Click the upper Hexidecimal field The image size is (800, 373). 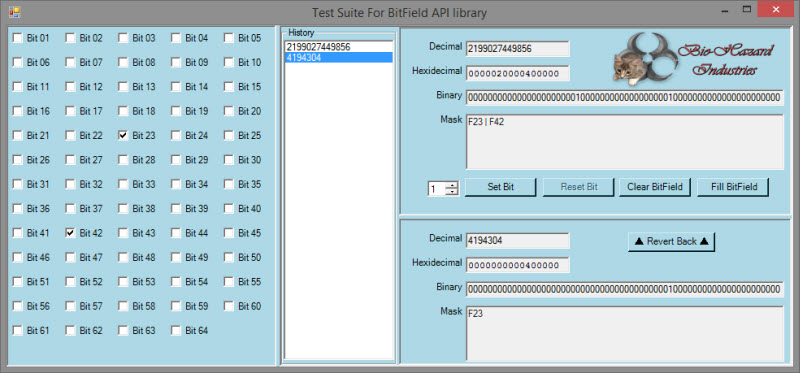517,73
